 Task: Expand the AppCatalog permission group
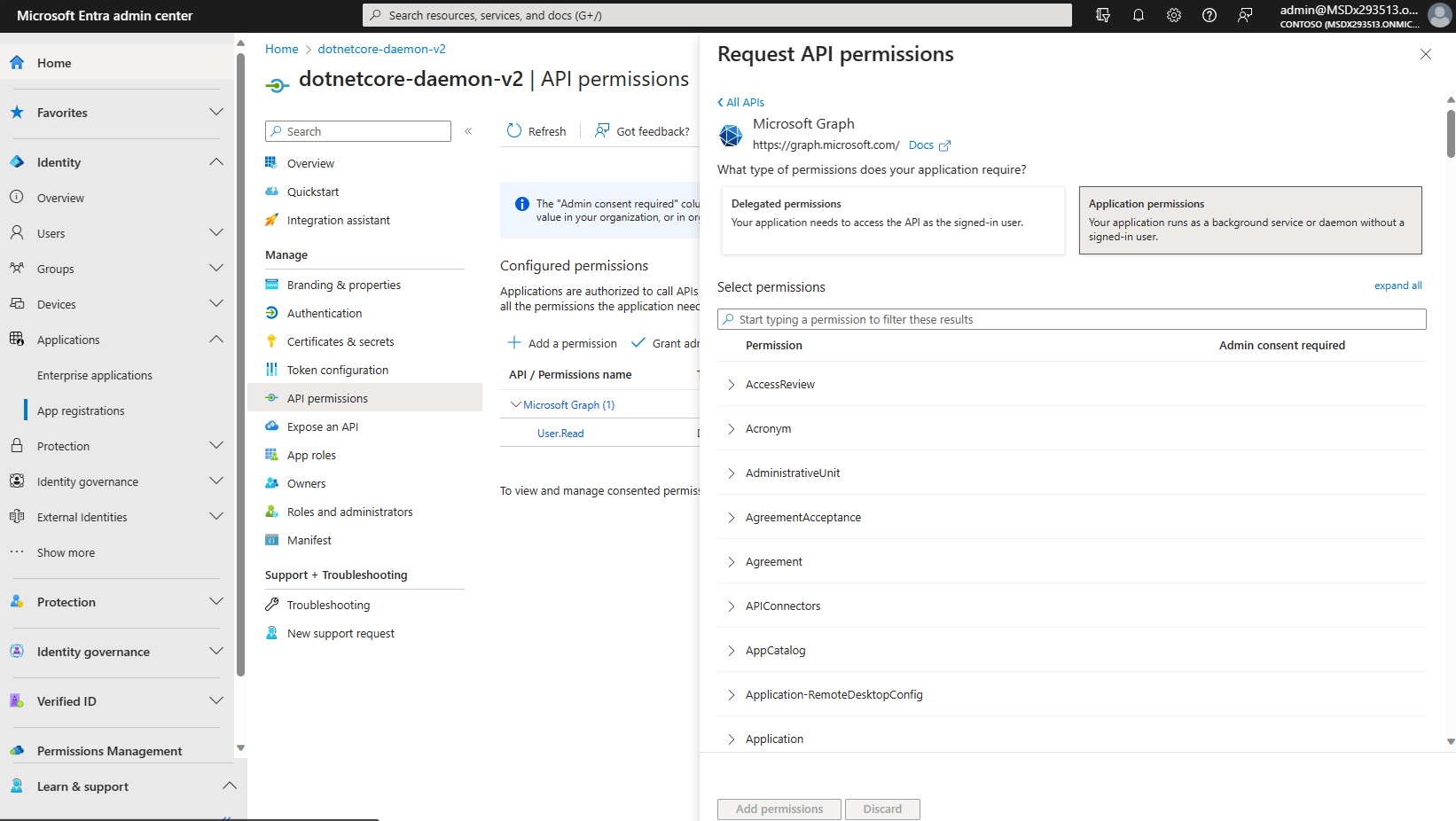[x=732, y=651]
